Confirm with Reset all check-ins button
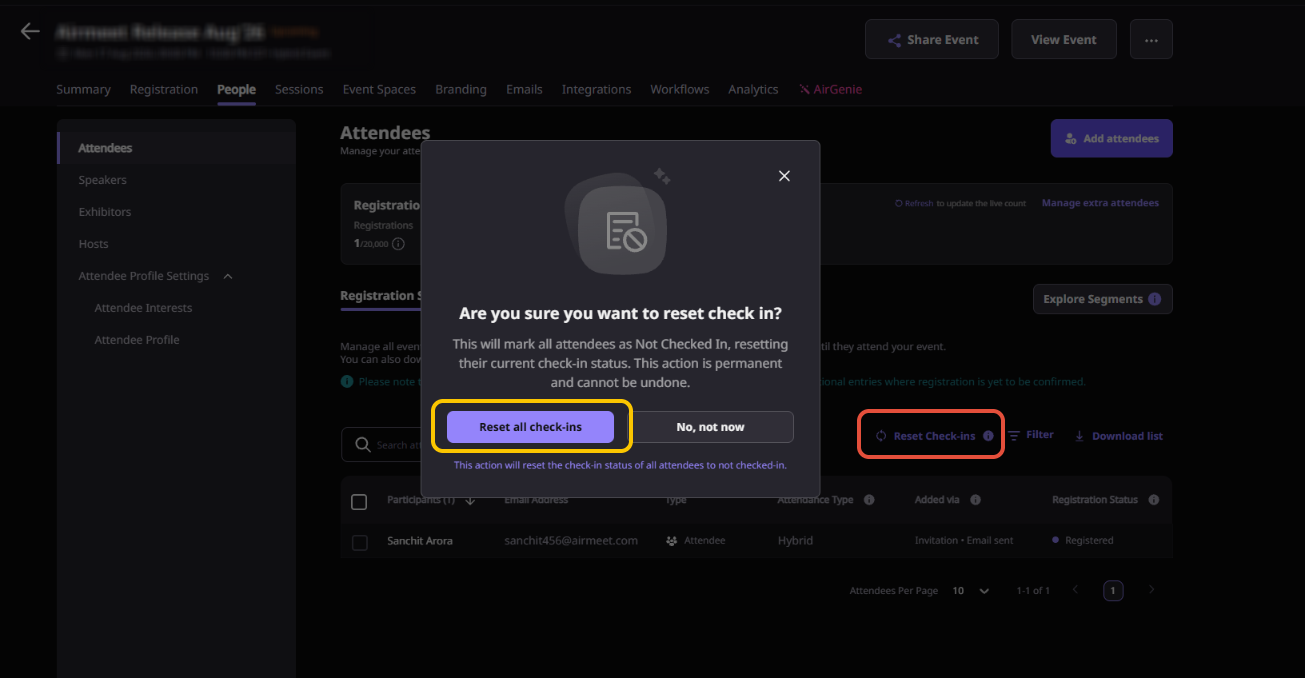Image resolution: width=1305 pixels, height=678 pixels. point(530,427)
